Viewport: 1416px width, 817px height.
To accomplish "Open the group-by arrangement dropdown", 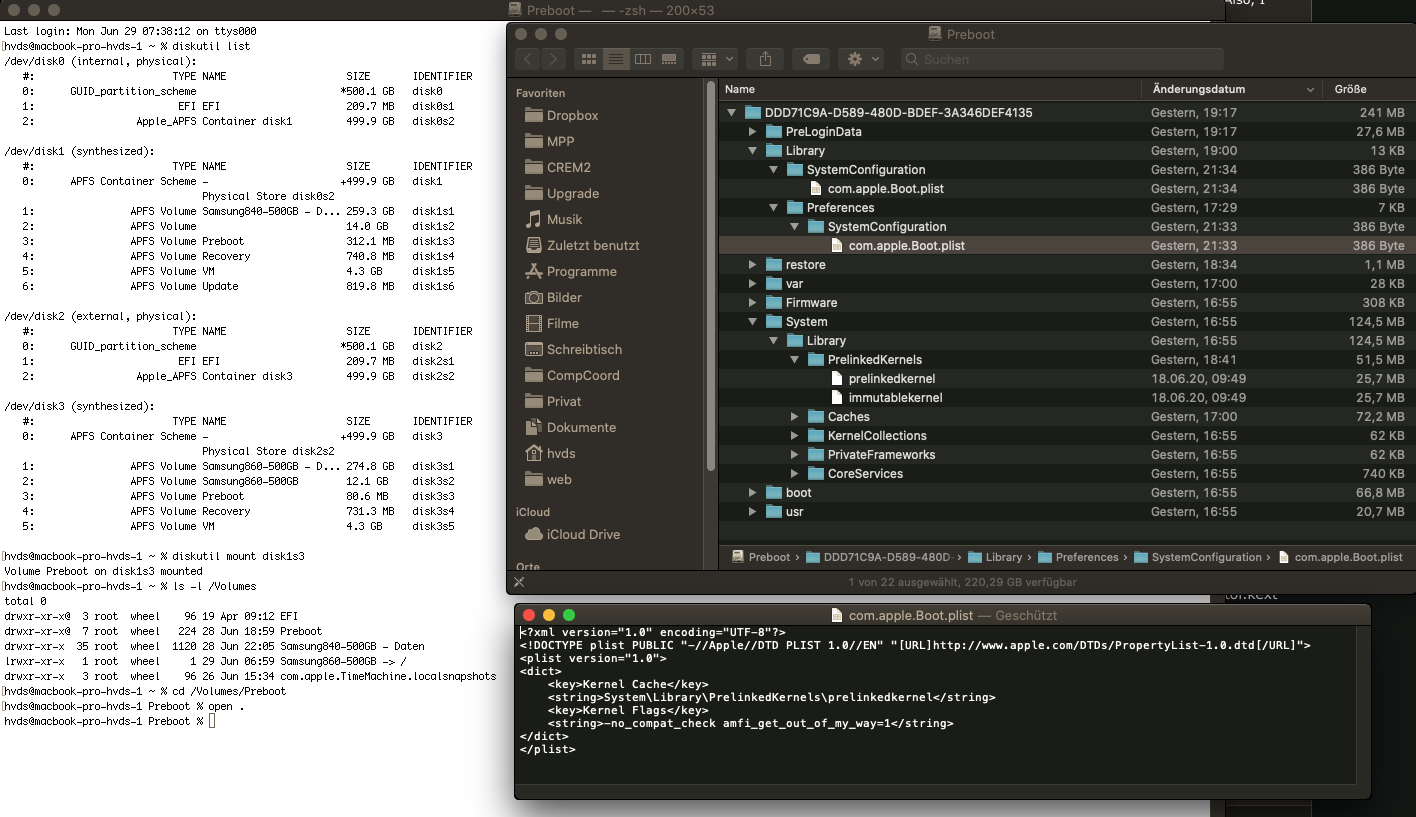I will tap(715, 59).
